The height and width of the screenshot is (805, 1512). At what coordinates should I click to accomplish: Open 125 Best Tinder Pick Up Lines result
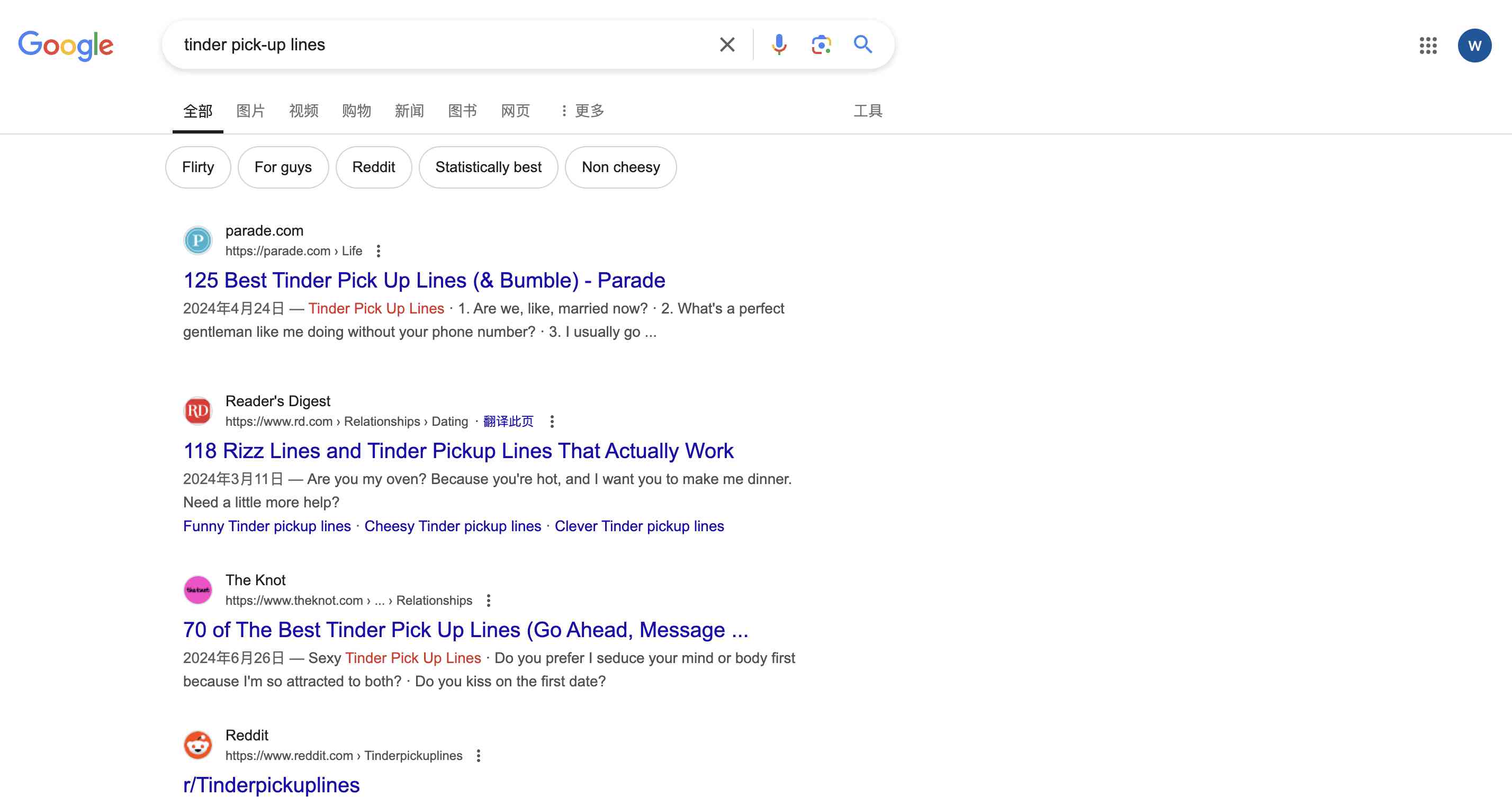tap(424, 281)
